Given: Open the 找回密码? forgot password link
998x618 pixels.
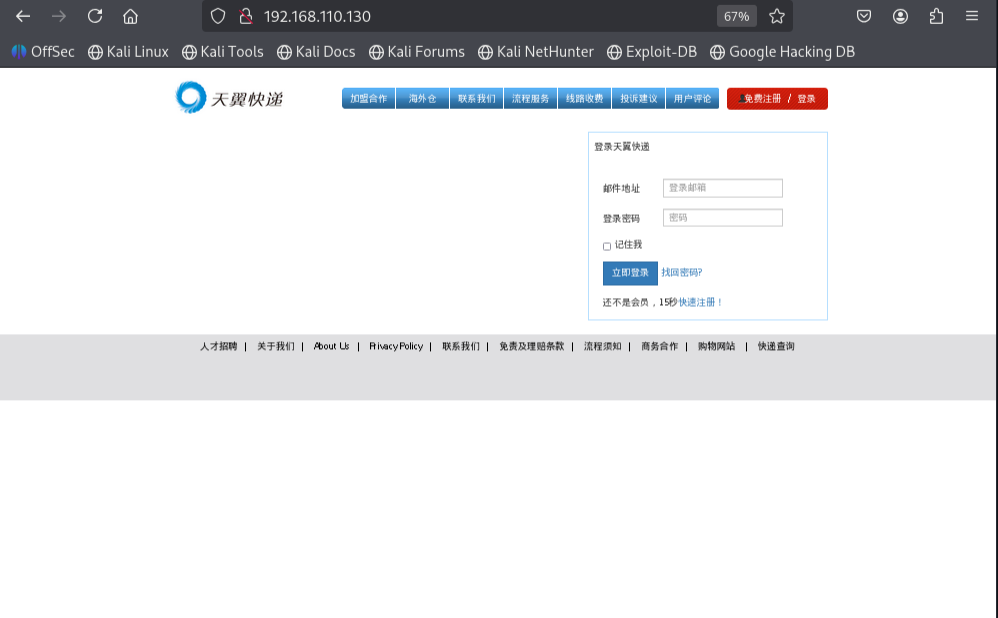Looking at the screenshot, I should coord(682,272).
